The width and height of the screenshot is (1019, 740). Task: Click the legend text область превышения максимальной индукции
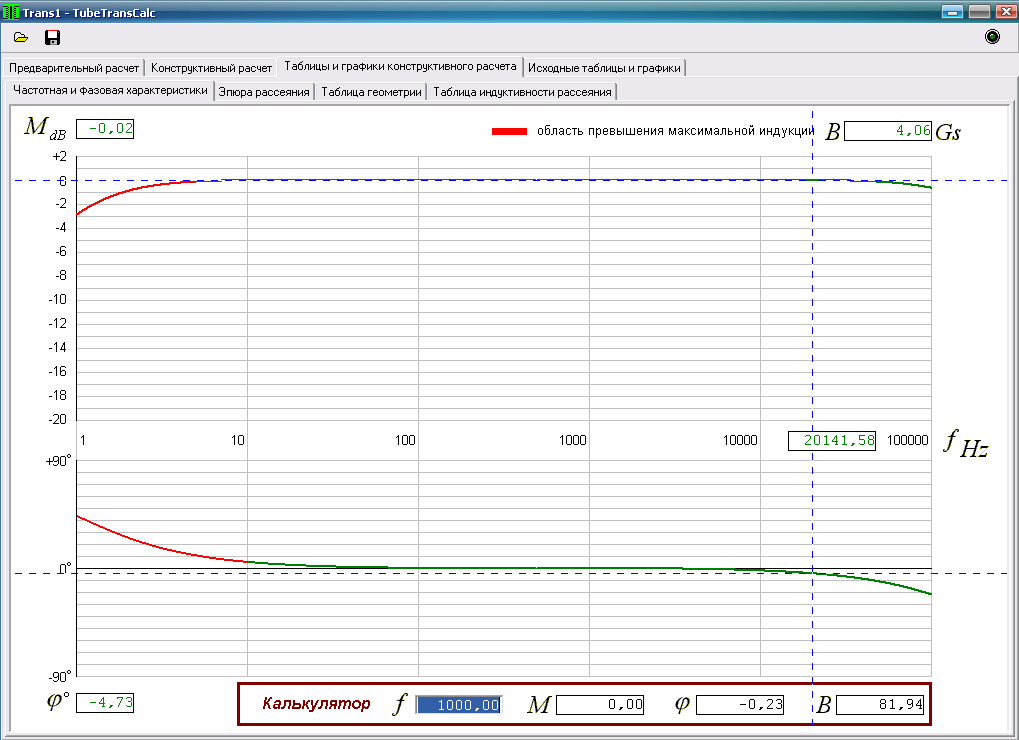tap(675, 131)
